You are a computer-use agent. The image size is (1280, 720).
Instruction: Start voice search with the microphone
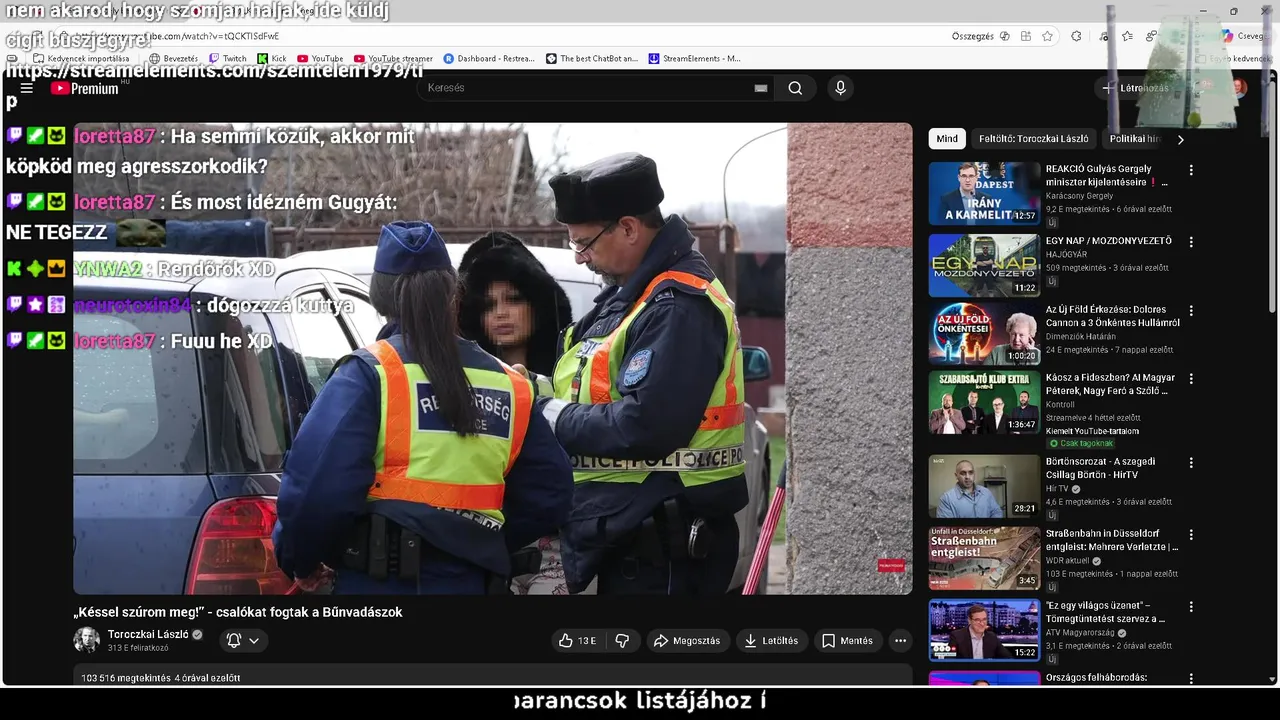[840, 88]
